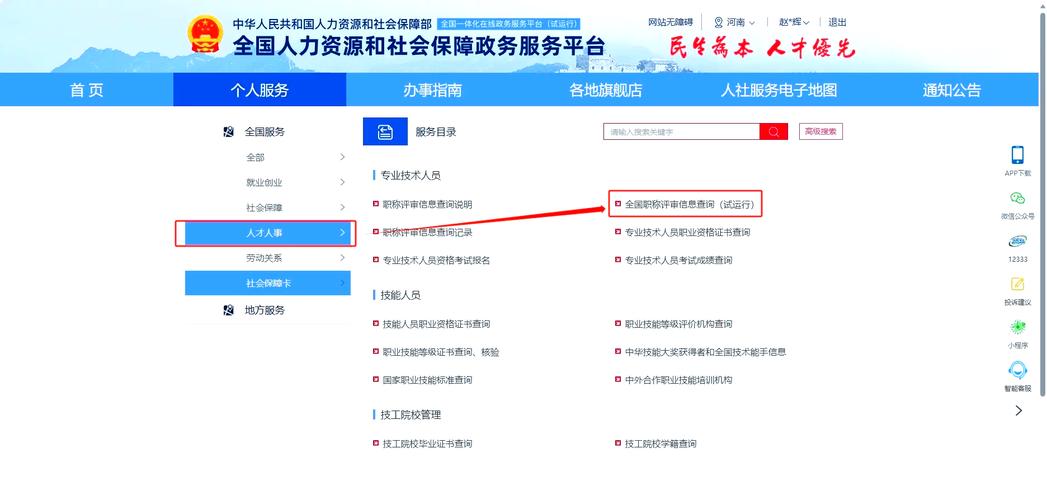Click the location pin icon beside 河南

click(718, 22)
